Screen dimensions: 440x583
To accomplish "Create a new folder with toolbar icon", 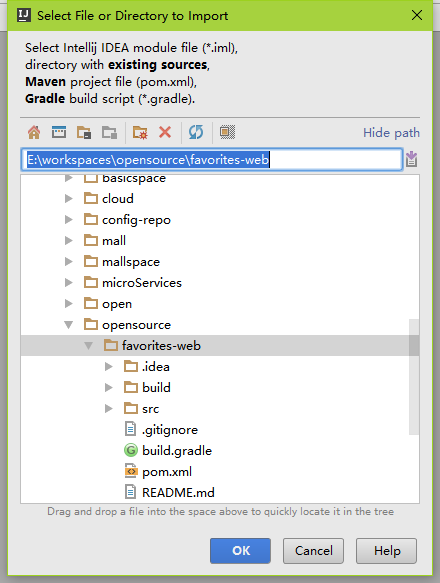I will point(140,132).
